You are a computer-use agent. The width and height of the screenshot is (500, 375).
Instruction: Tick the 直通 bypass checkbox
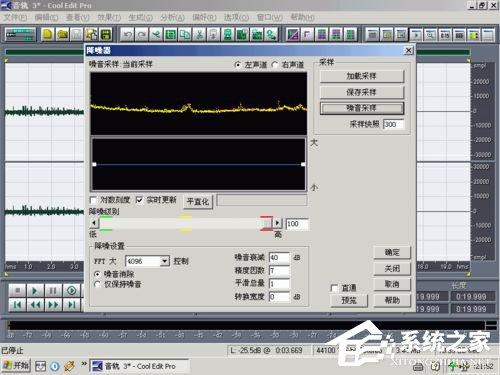[x=334, y=288]
